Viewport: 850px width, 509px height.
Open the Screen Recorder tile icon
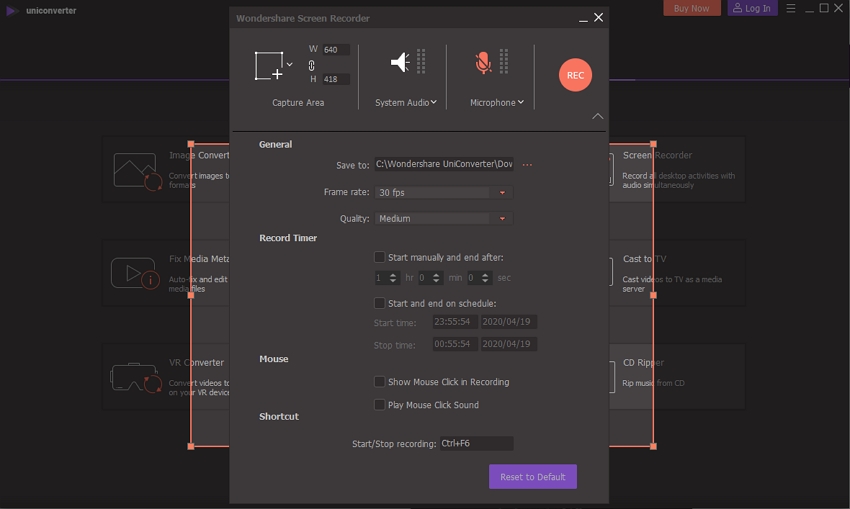click(x=611, y=170)
